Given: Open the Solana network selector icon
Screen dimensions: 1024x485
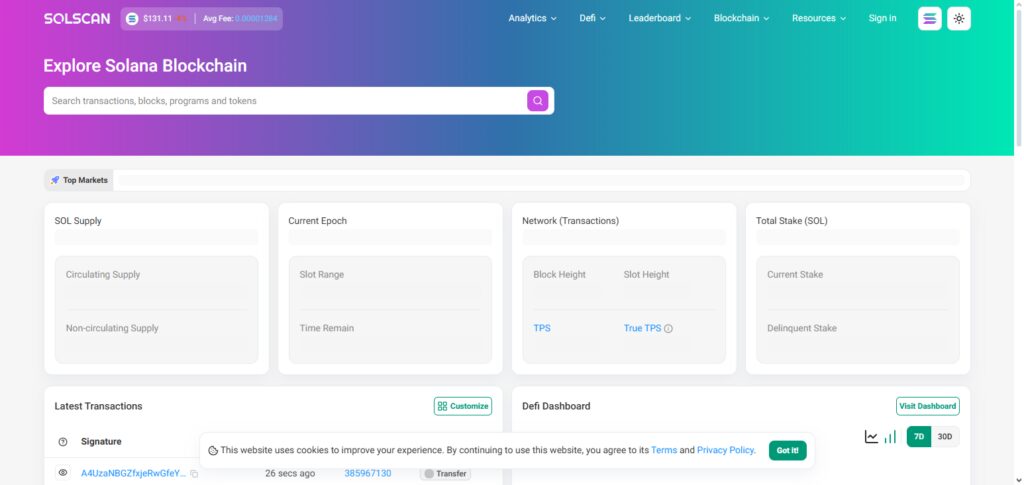Looking at the screenshot, I should click(929, 18).
